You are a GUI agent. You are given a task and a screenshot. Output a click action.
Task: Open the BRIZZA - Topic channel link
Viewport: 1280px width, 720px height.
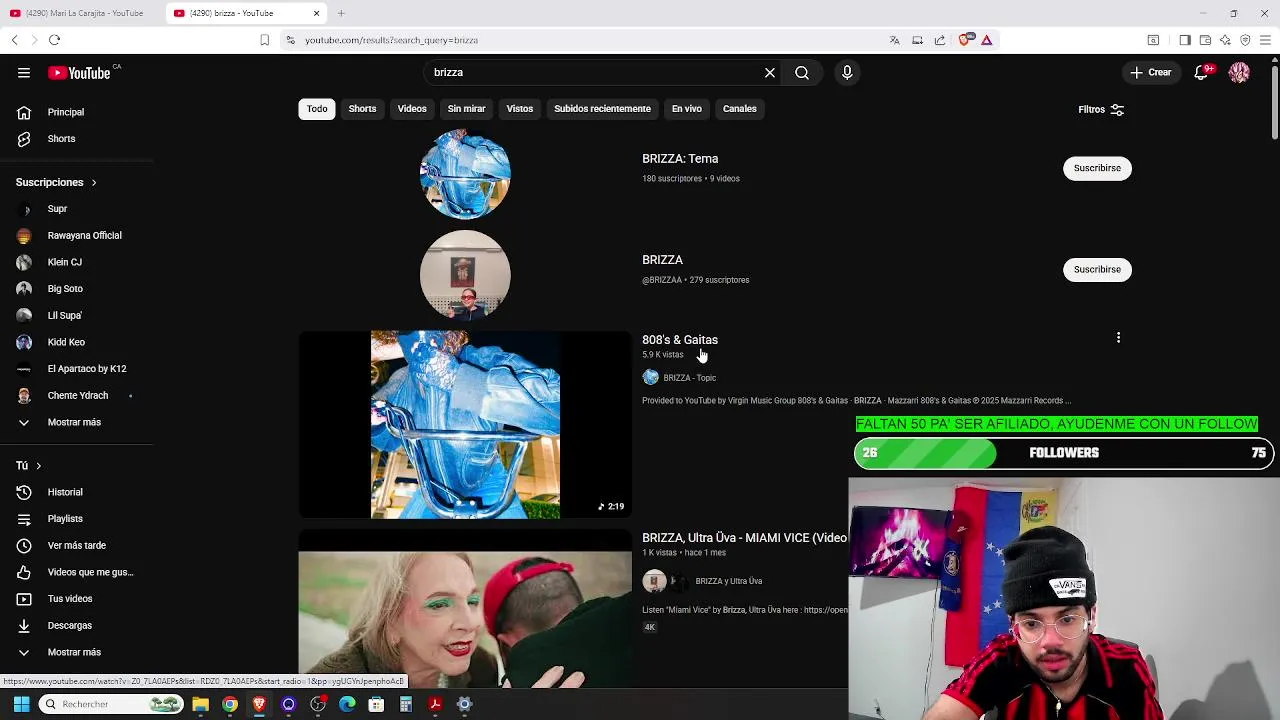pos(689,378)
